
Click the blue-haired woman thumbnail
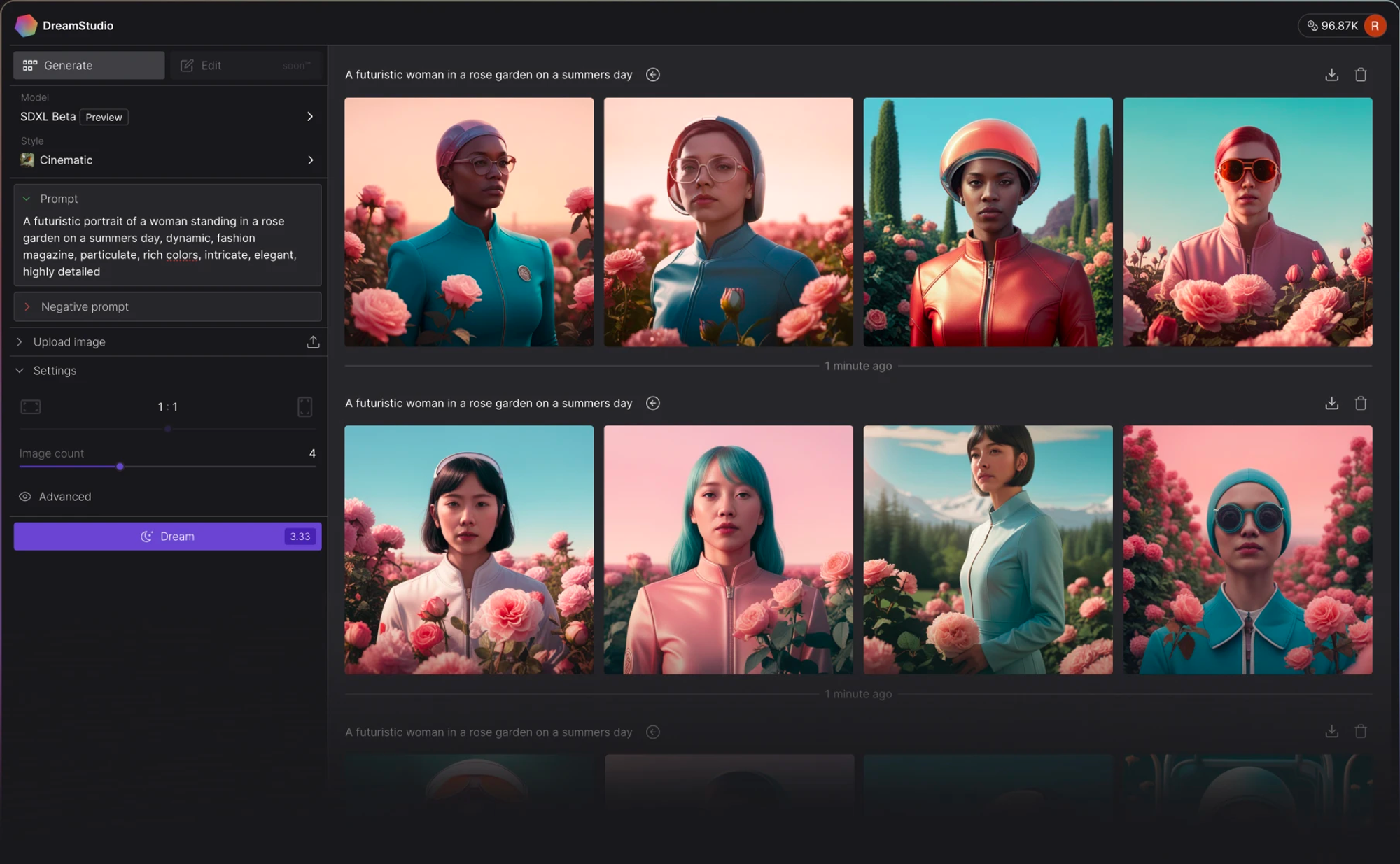point(728,550)
